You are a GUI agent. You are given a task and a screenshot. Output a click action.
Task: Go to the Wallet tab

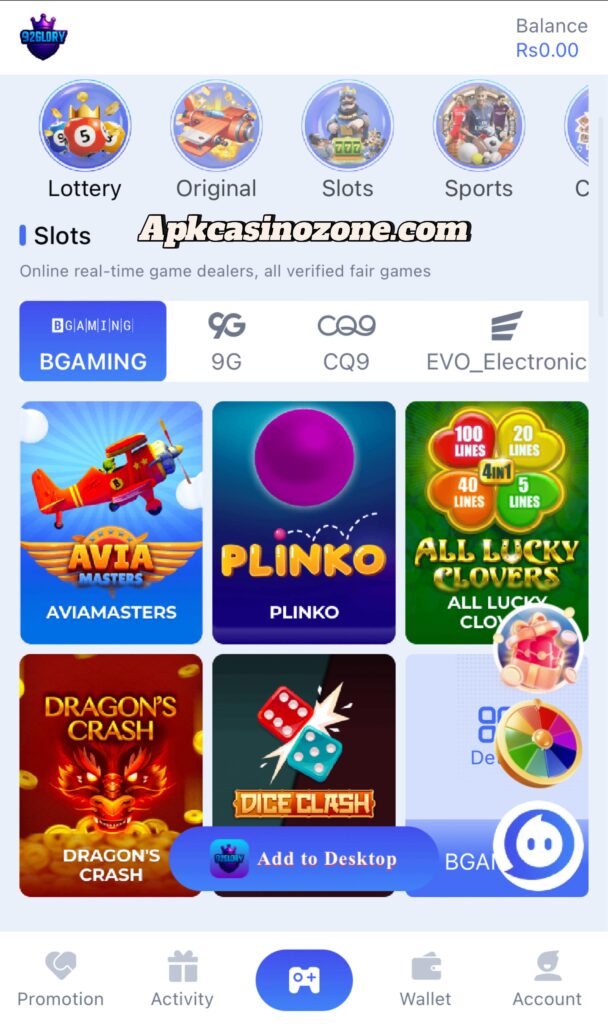click(425, 980)
